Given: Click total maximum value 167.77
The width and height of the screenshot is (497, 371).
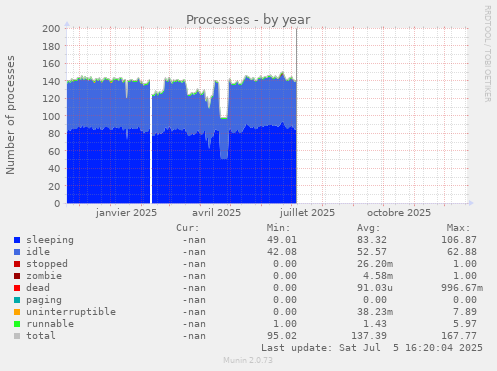Looking at the screenshot, I should coord(459,336).
